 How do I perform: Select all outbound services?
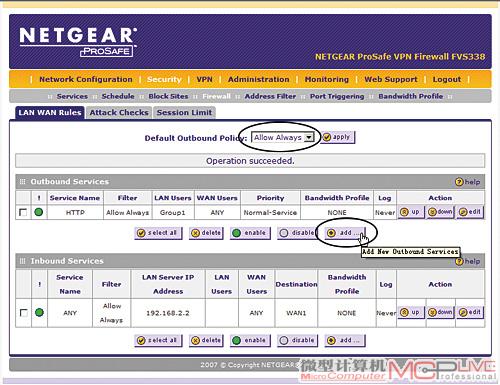point(158,233)
